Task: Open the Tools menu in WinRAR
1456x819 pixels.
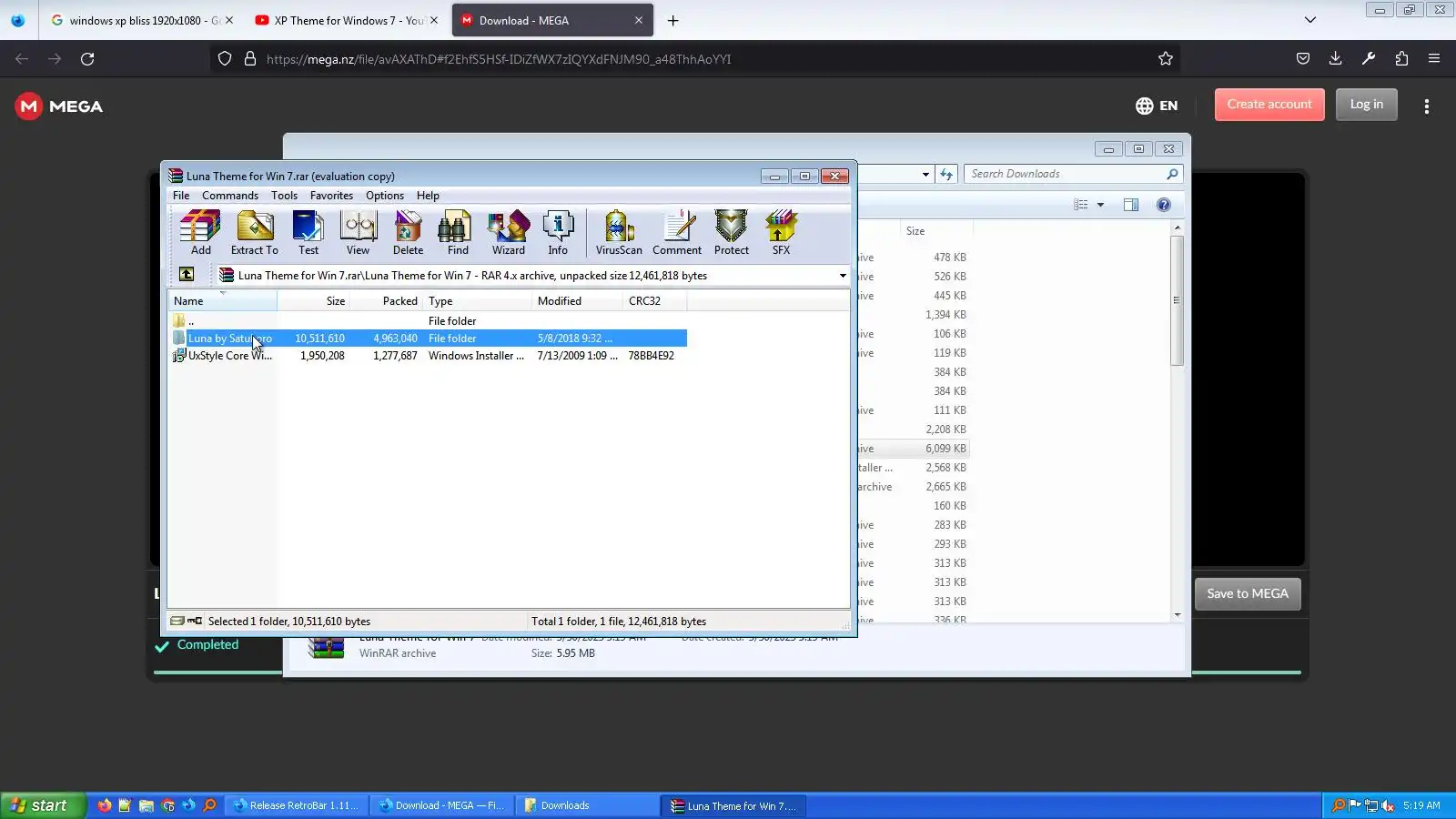Action: 284,196
